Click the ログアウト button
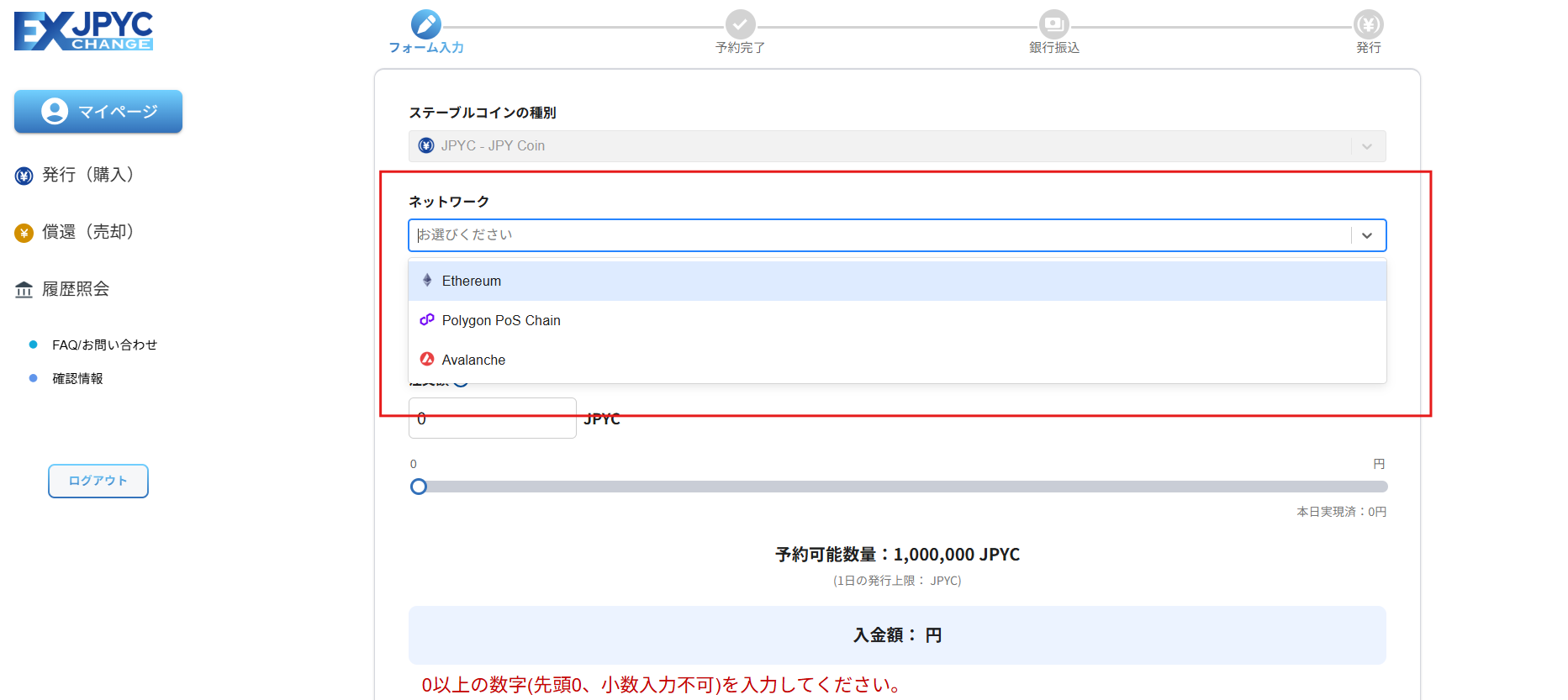Screen dimensions: 1568x700 tap(98, 481)
